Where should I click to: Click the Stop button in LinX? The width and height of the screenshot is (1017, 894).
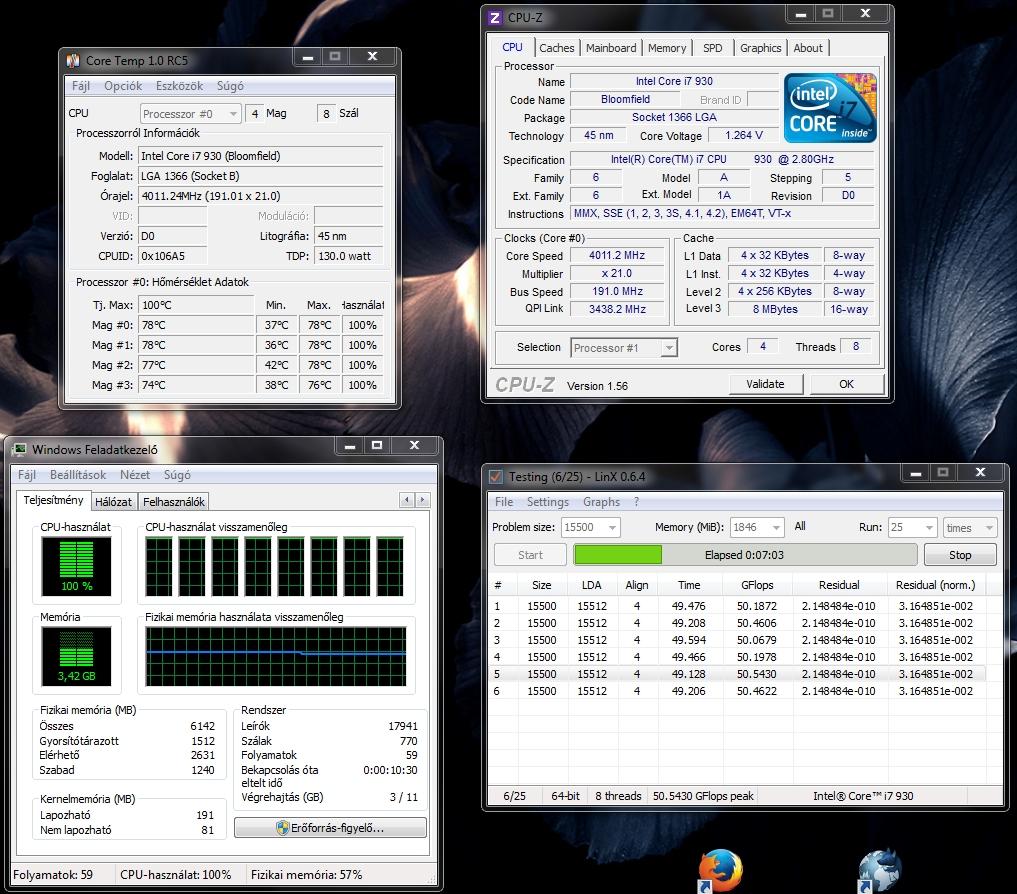[x=960, y=555]
